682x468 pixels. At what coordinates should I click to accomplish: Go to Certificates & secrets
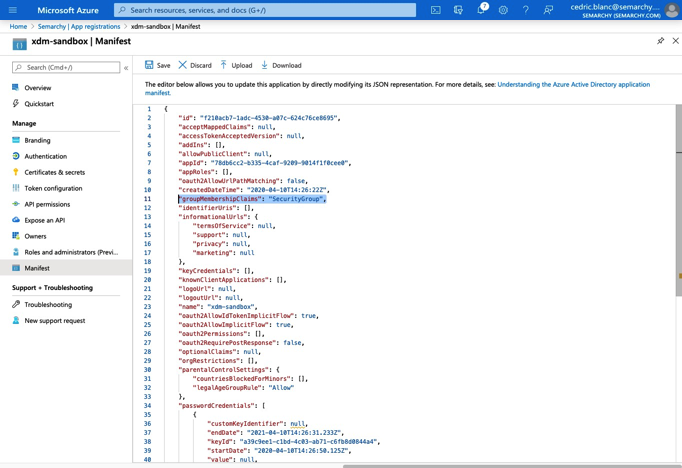[x=54, y=172]
